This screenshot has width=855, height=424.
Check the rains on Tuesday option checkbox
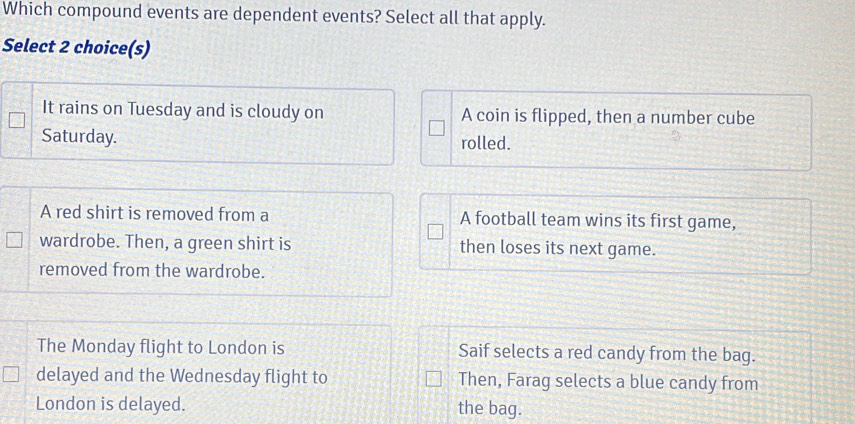tap(15, 123)
